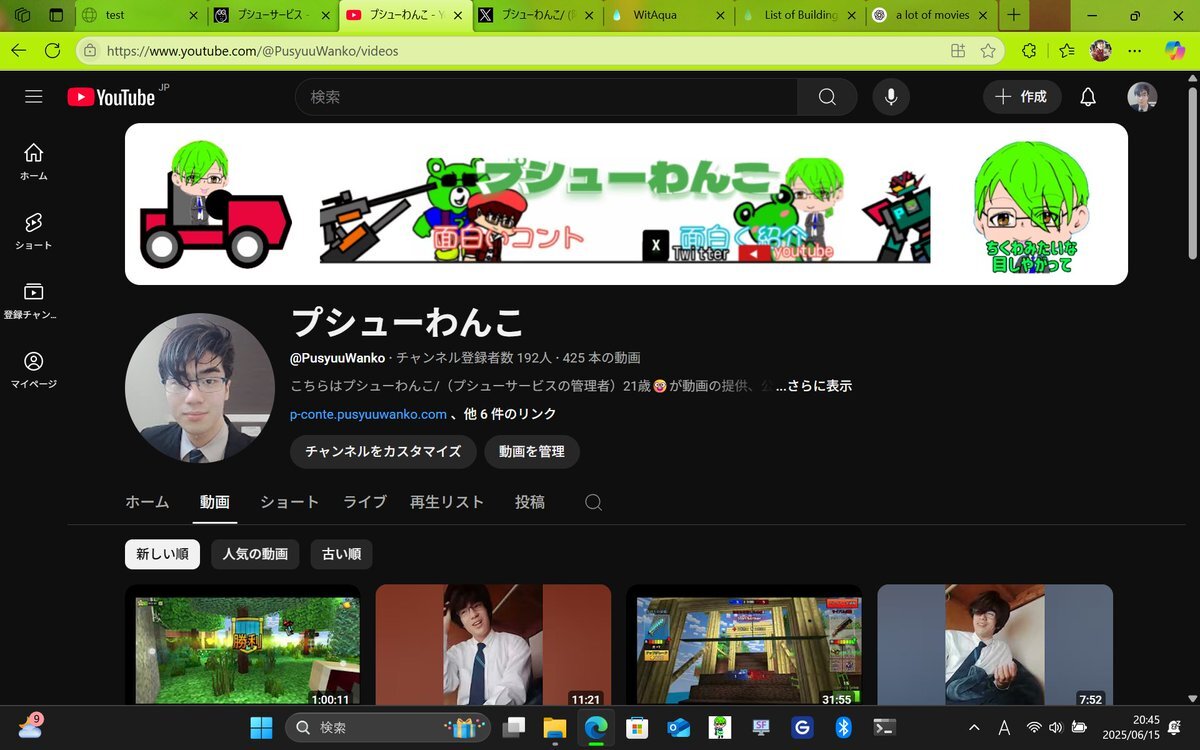Open the channel 投稿 tab
1200x750 pixels.
pos(530,502)
